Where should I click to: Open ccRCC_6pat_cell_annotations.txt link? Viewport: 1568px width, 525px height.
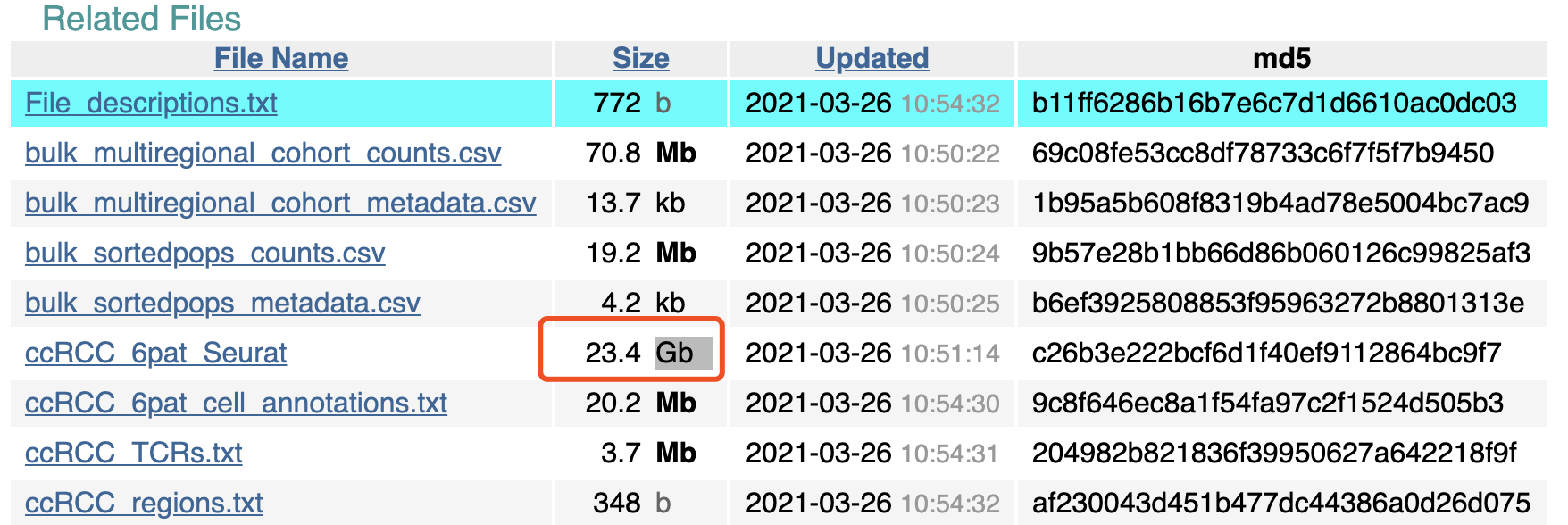coord(236,404)
